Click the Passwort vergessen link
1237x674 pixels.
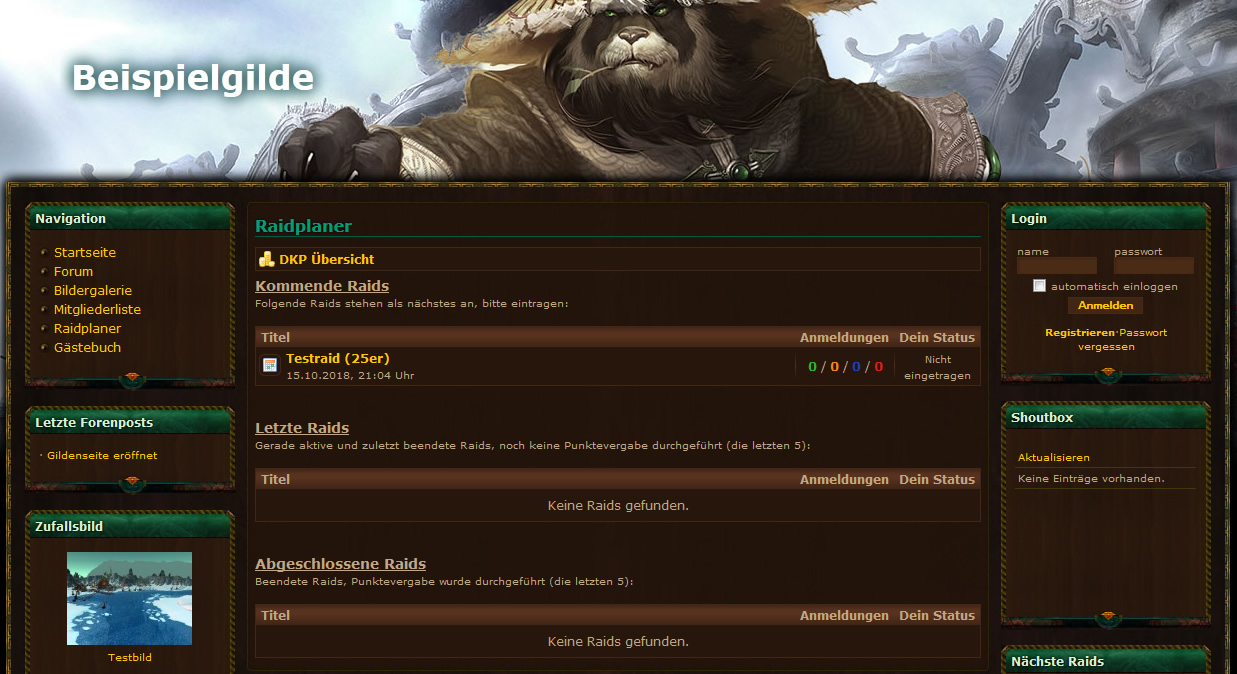click(x=1124, y=339)
